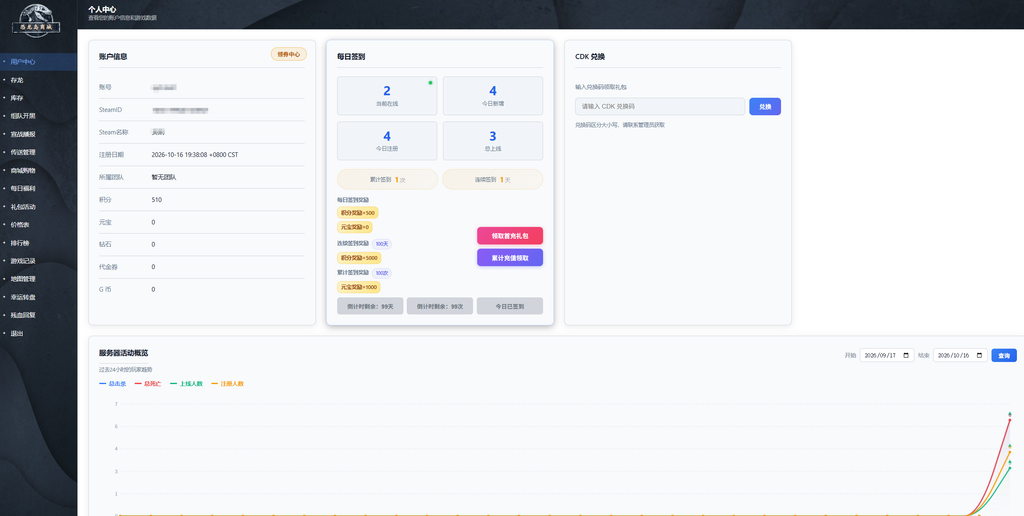1024x516 pixels.
Task: Click the 积分奖励+500 tag
Action: (x=358, y=213)
